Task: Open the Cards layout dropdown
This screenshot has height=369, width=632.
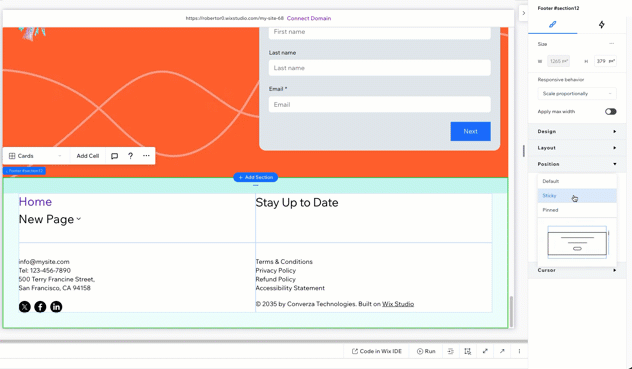Action: tap(35, 156)
